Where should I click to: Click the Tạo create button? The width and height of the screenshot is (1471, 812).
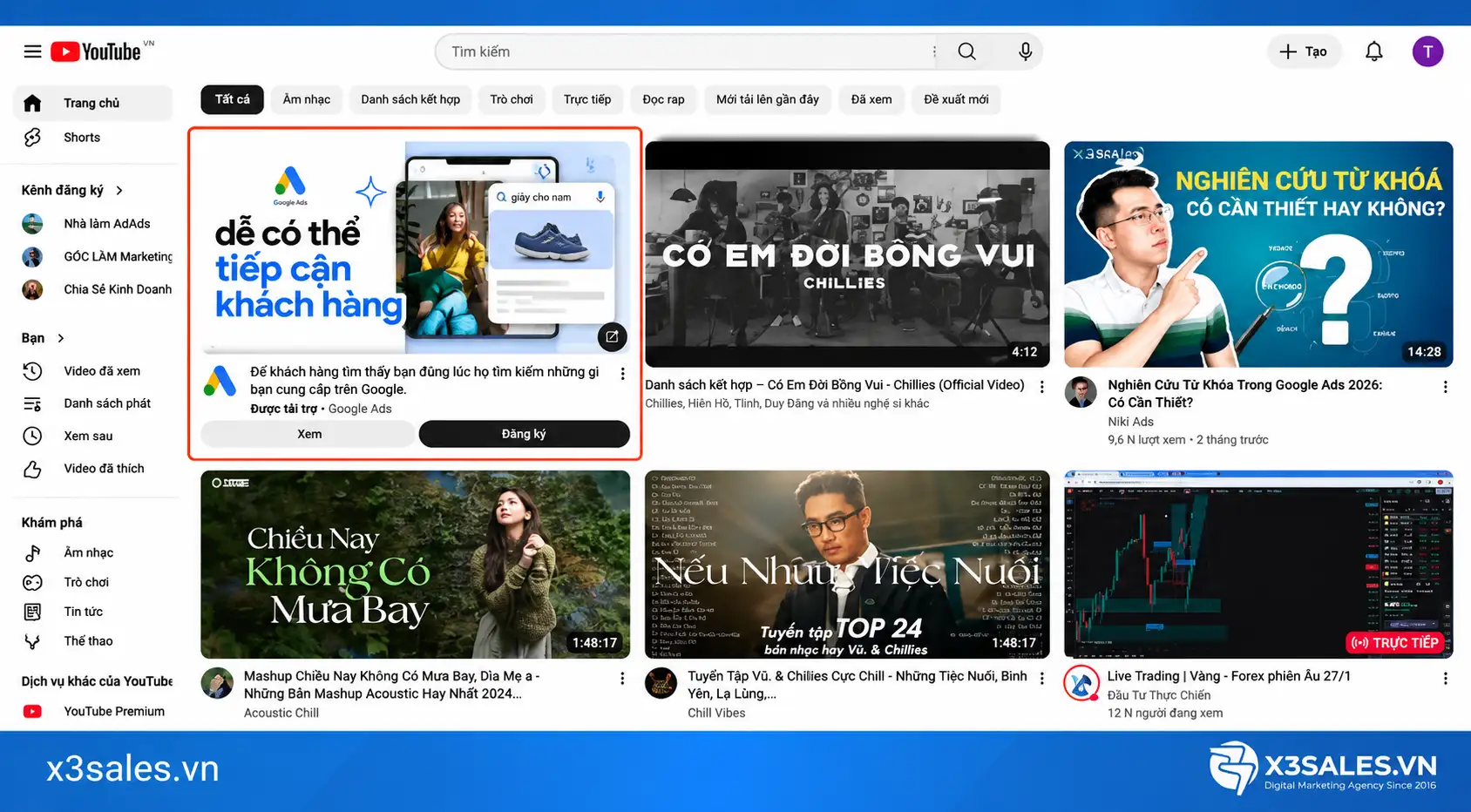coord(1303,51)
